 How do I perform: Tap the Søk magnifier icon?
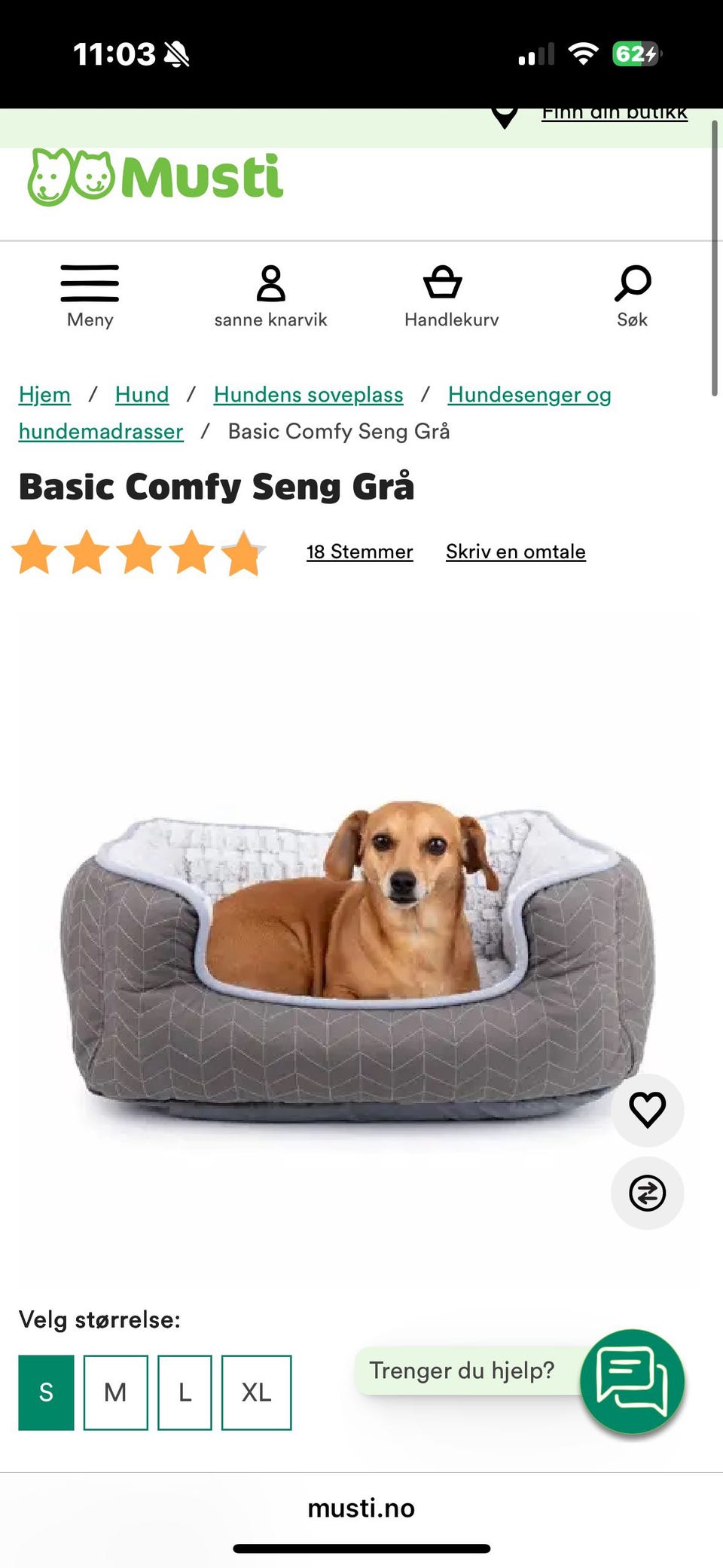pyautogui.click(x=633, y=283)
